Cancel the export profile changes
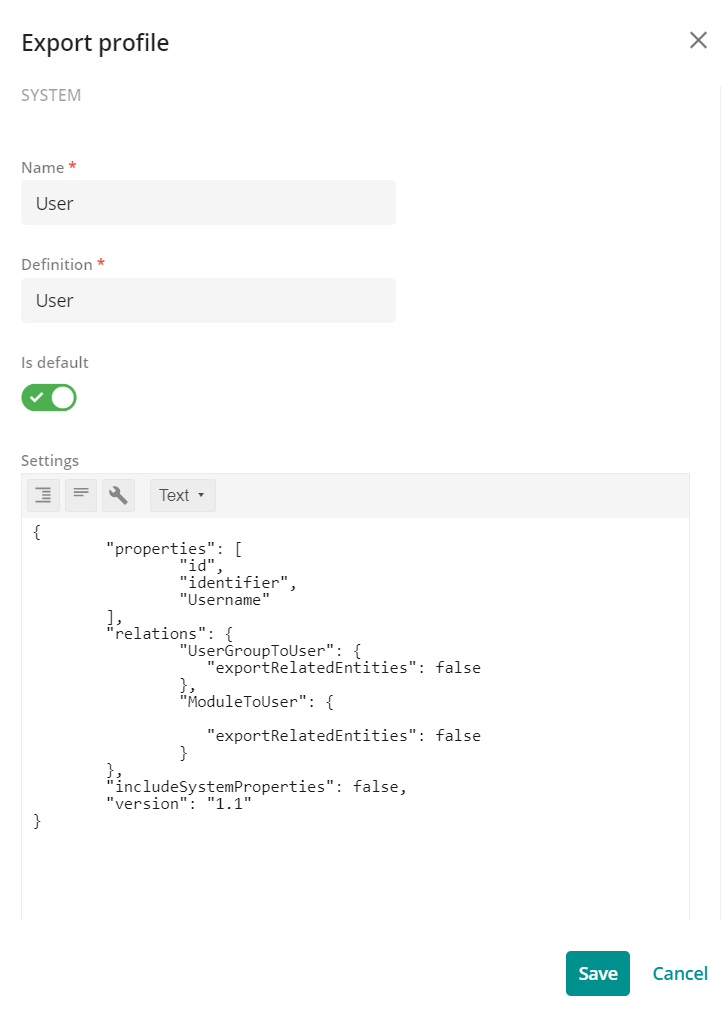The height and width of the screenshot is (1014, 721). (680, 973)
